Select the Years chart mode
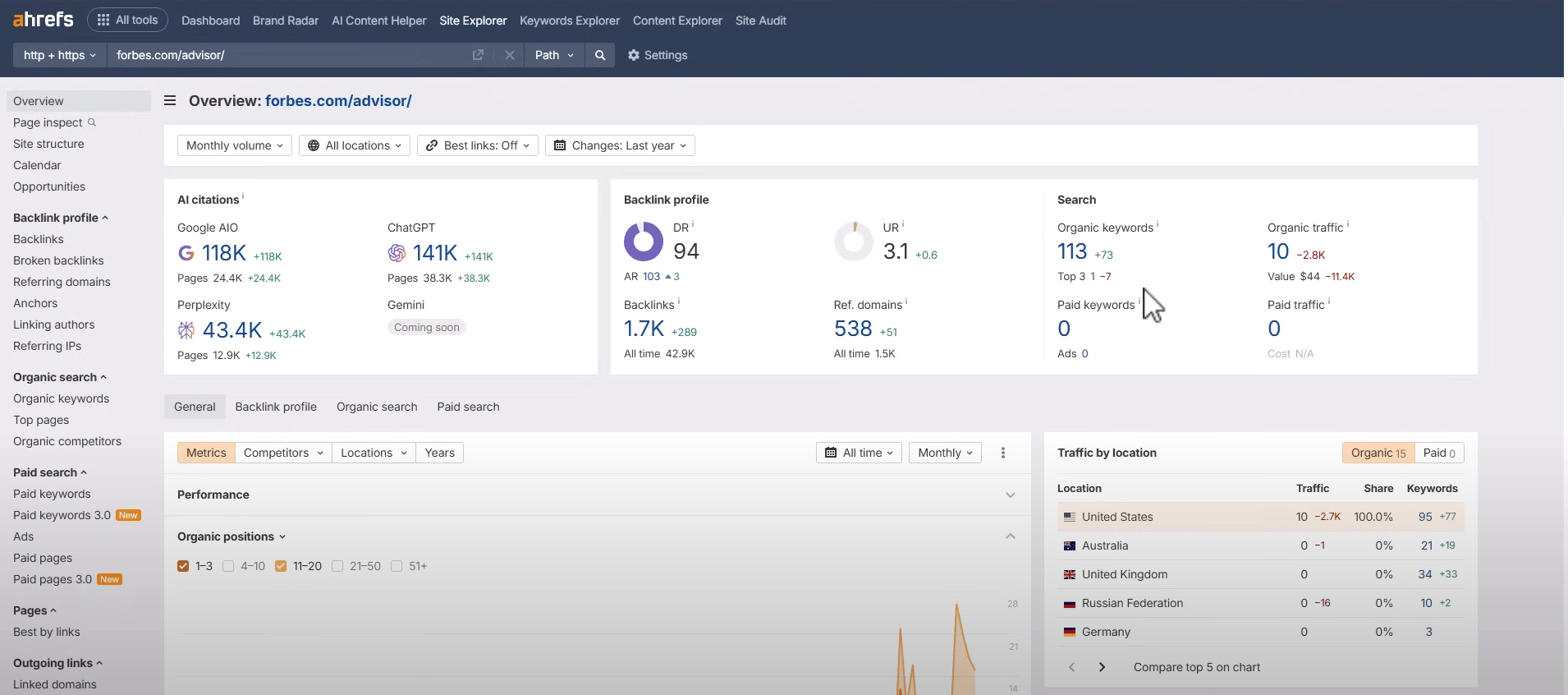 pos(439,453)
